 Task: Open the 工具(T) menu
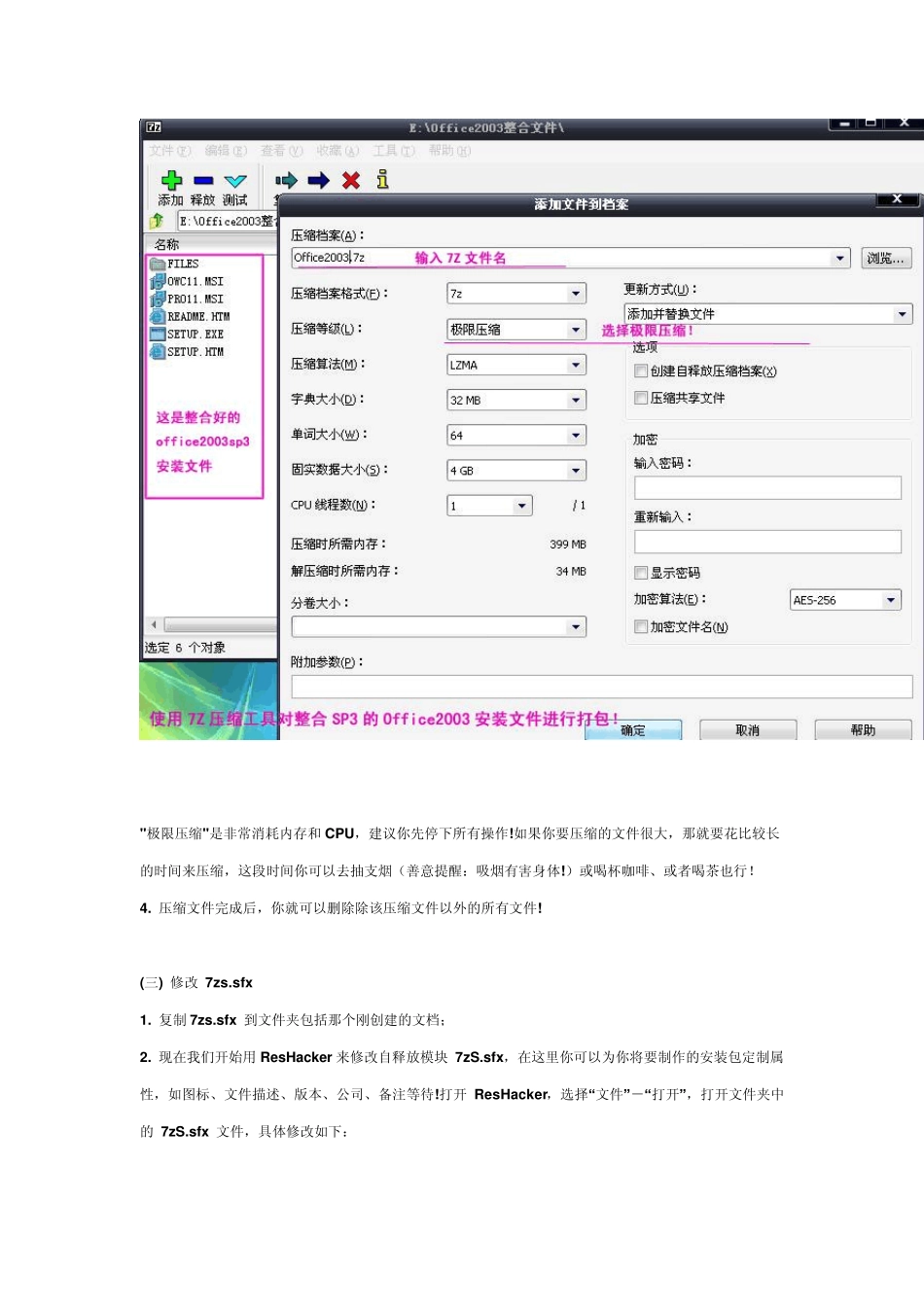tap(394, 151)
